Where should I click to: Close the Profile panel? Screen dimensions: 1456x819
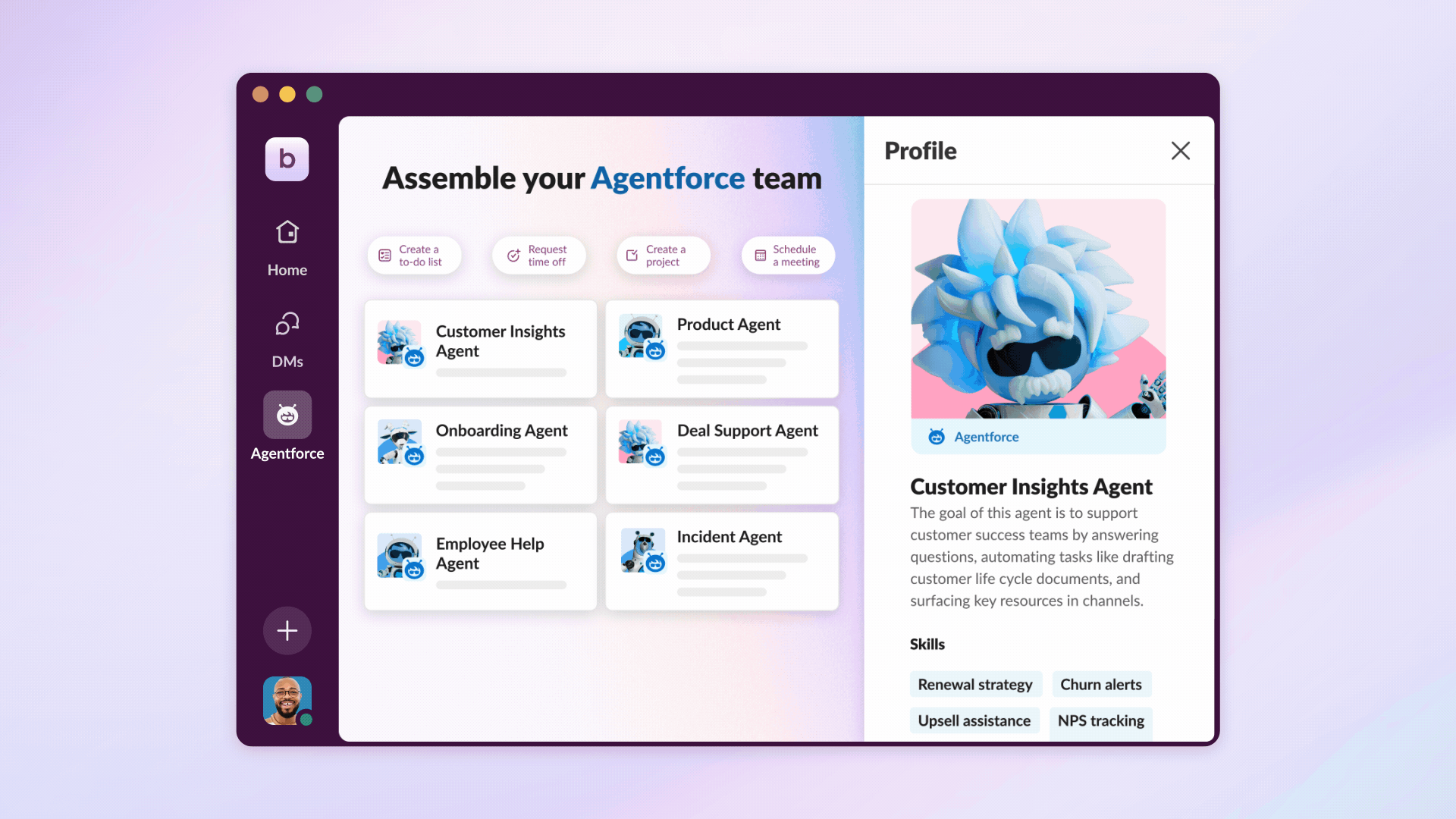point(1181,151)
